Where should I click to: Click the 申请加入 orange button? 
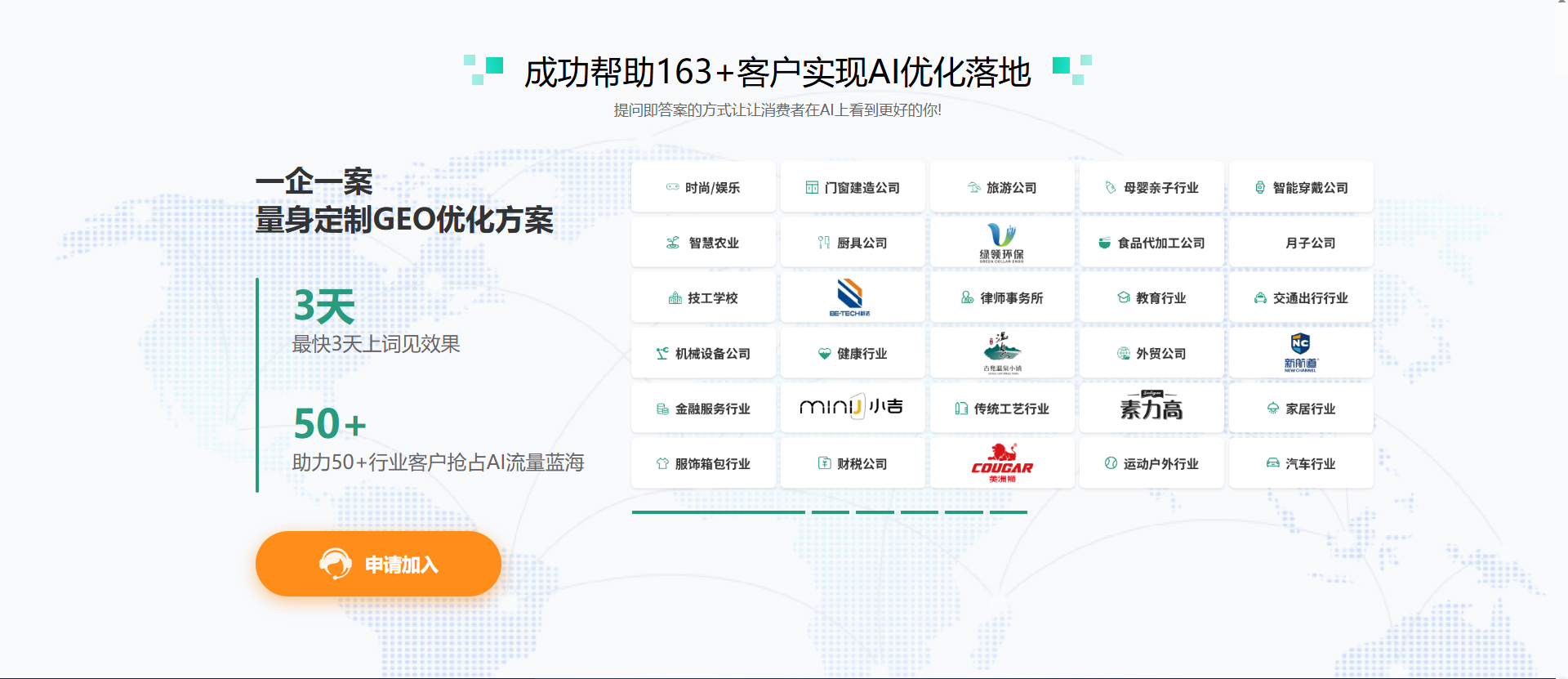pos(378,564)
